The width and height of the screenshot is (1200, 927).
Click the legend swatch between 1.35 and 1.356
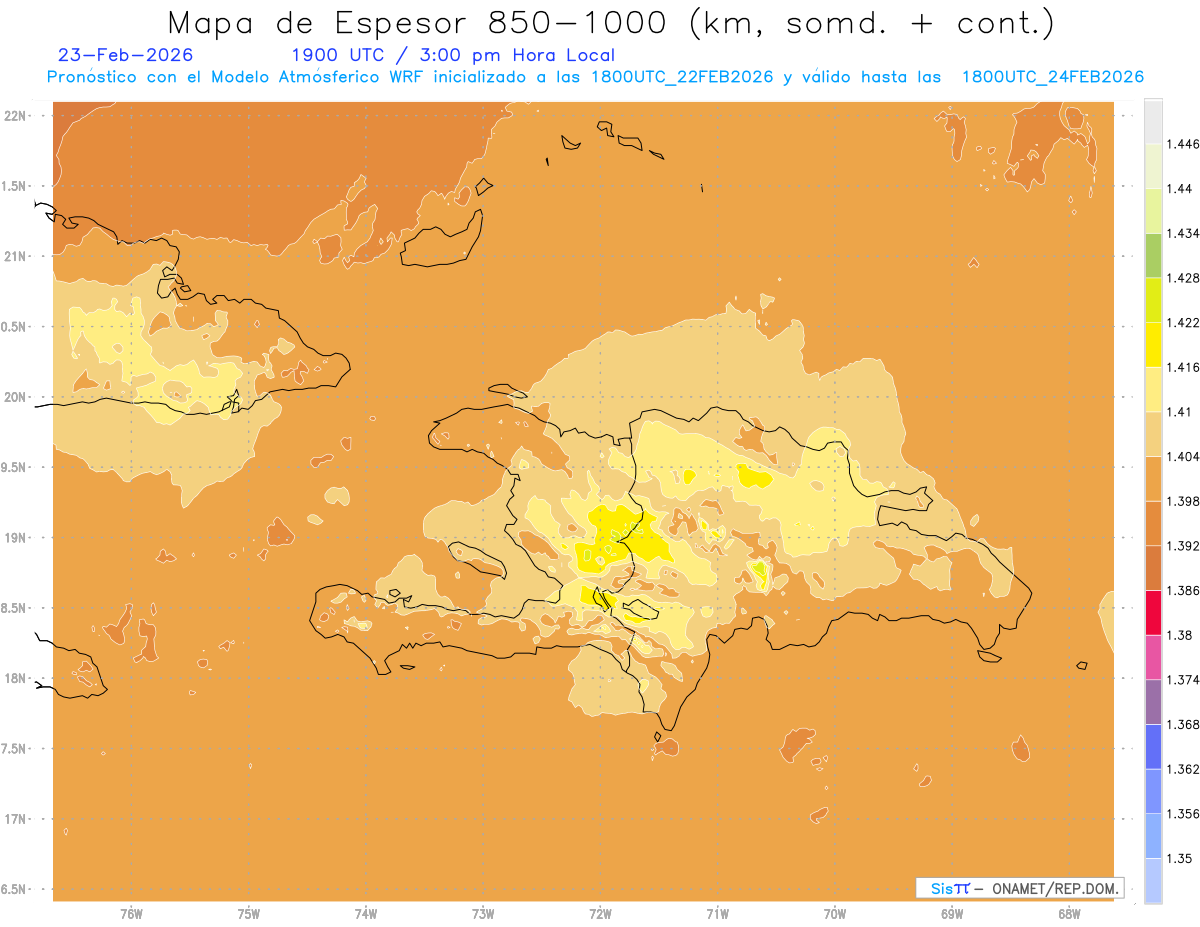pyautogui.click(x=1153, y=836)
